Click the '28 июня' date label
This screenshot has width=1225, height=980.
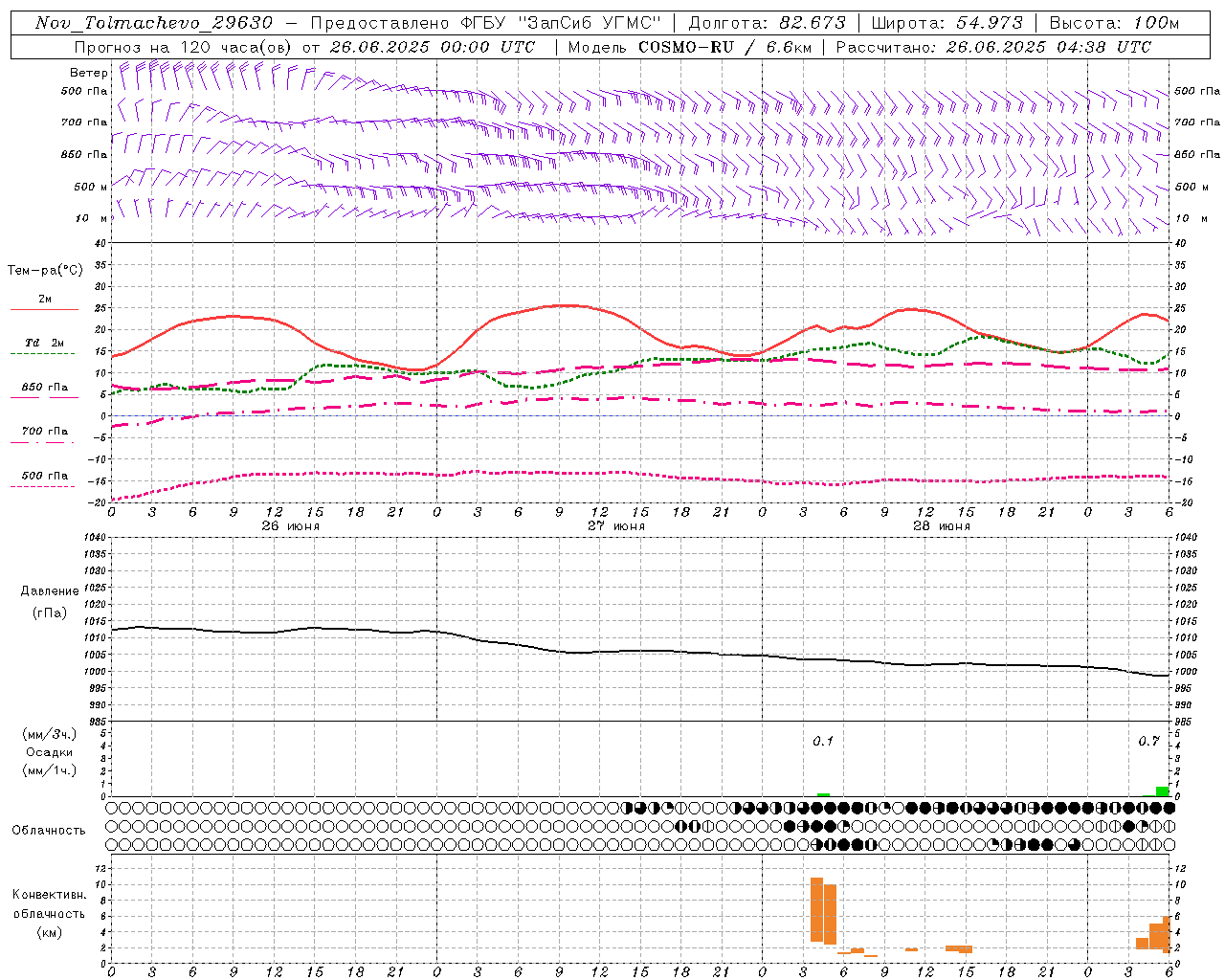point(942,526)
